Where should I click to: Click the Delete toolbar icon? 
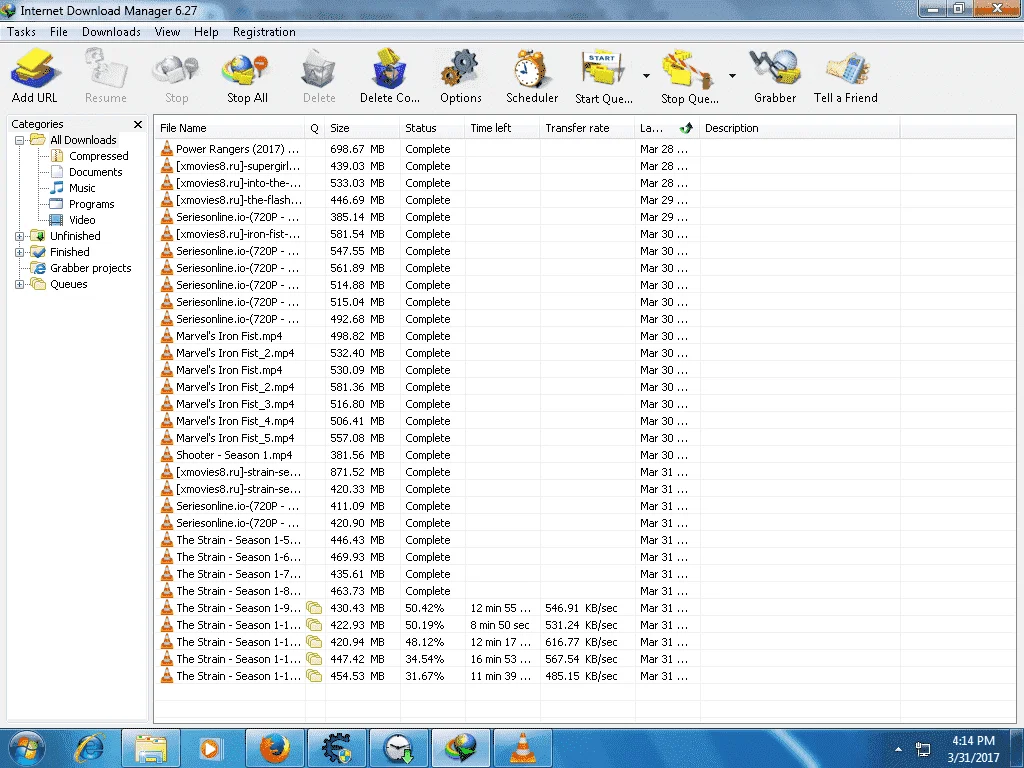319,76
